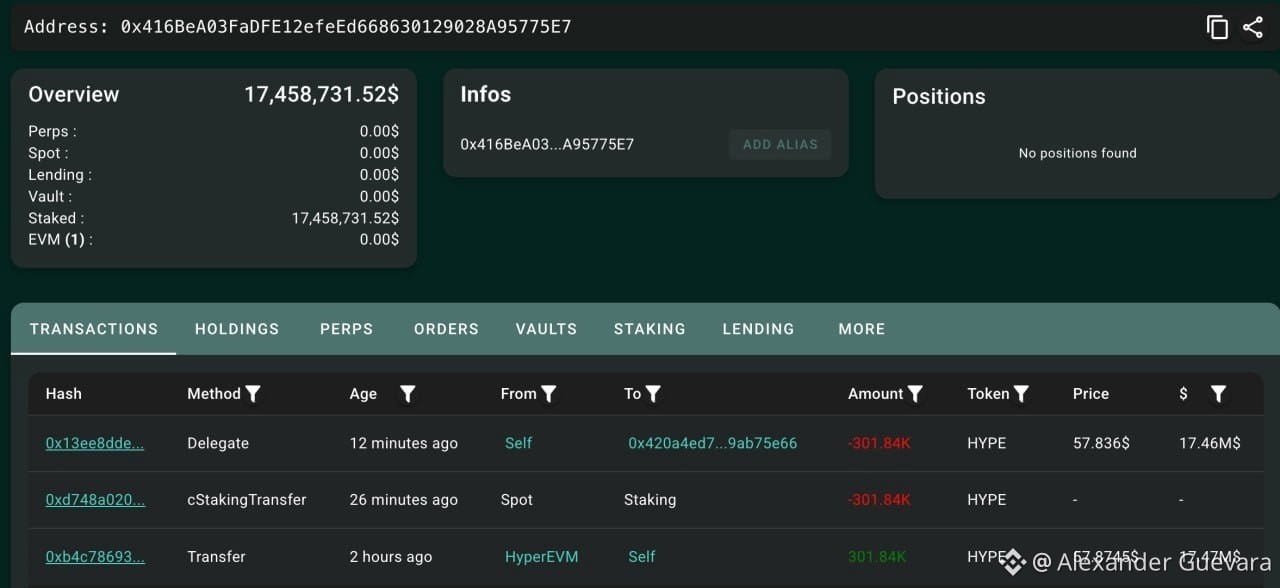Click the EVM (1) row label
This screenshot has width=1280, height=588.
coord(60,240)
